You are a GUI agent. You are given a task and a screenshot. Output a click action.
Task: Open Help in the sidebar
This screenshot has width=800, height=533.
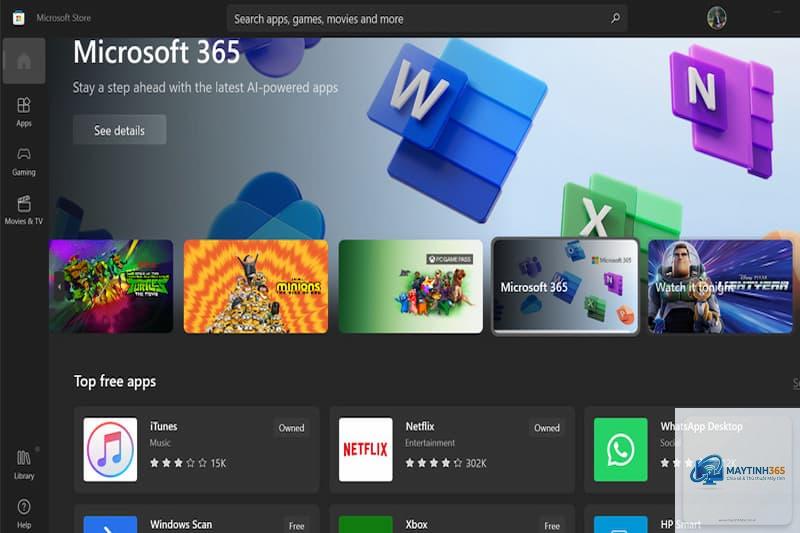pos(23,513)
